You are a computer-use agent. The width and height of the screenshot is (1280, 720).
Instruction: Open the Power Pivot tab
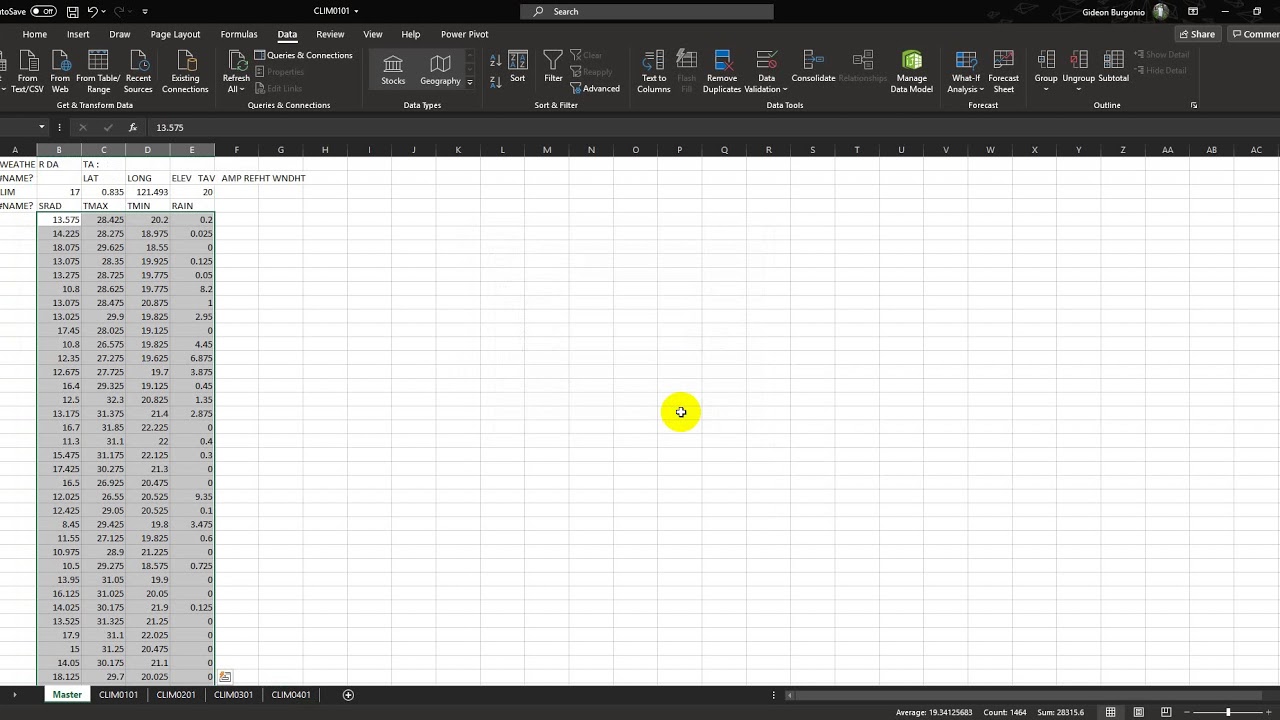coord(464,34)
